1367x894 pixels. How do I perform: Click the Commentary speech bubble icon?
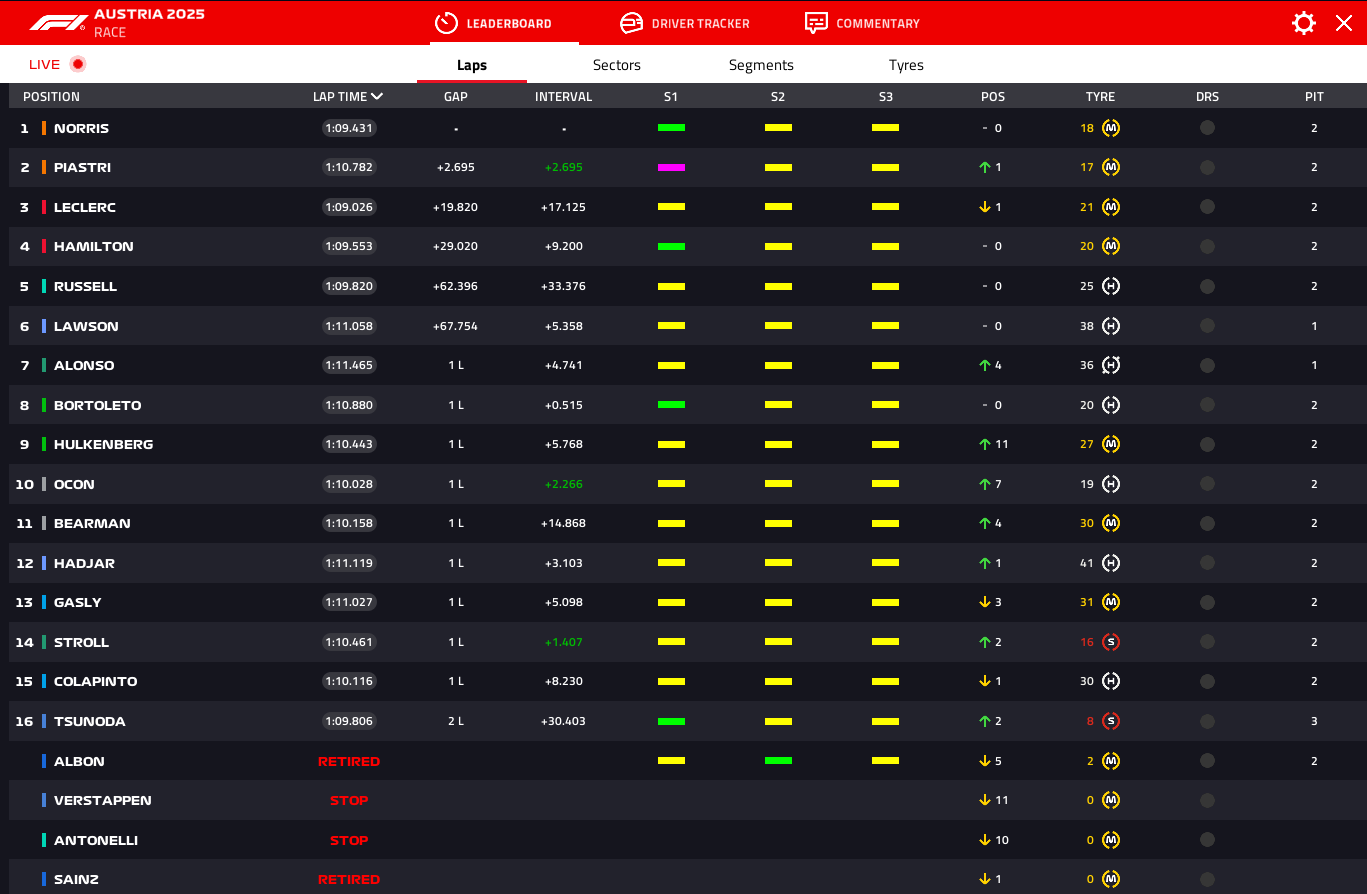click(x=816, y=23)
